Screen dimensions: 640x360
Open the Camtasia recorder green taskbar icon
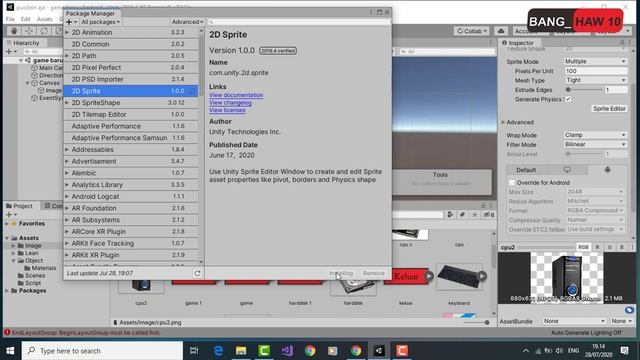point(264,351)
